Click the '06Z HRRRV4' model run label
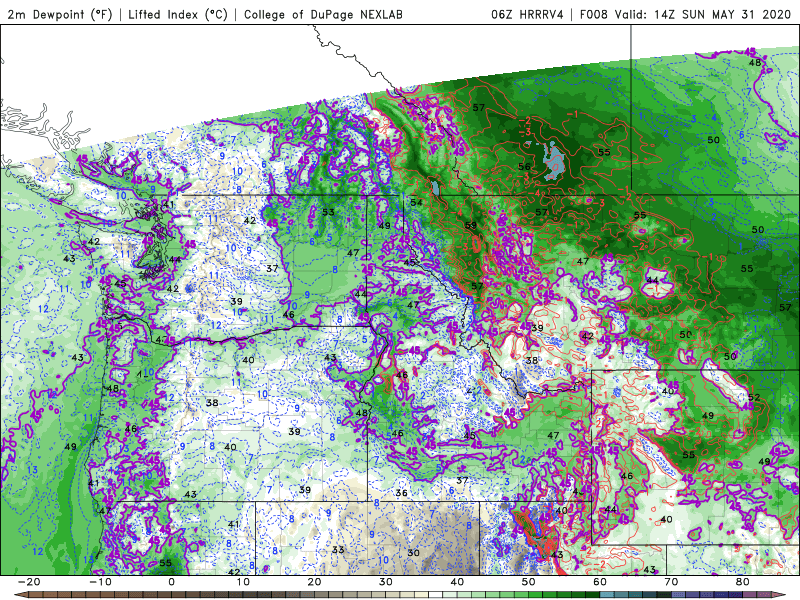The image size is (800, 600). [527, 14]
